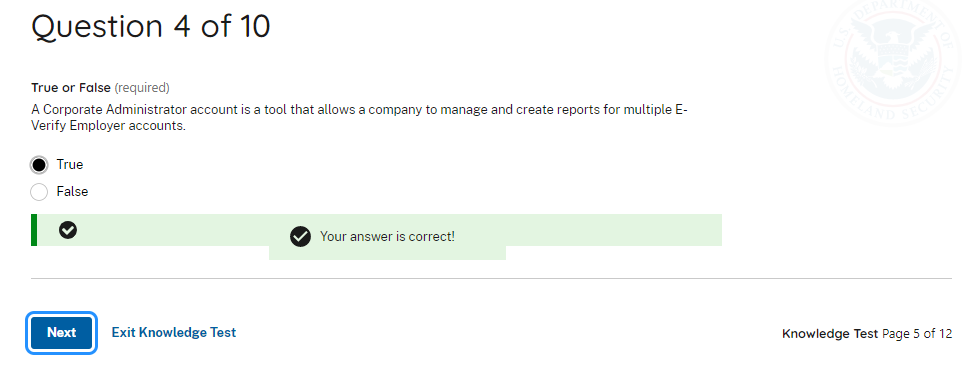Screen dimensions: 975x388
Task: Click the Corporate Administrator question statement
Action: point(359,118)
